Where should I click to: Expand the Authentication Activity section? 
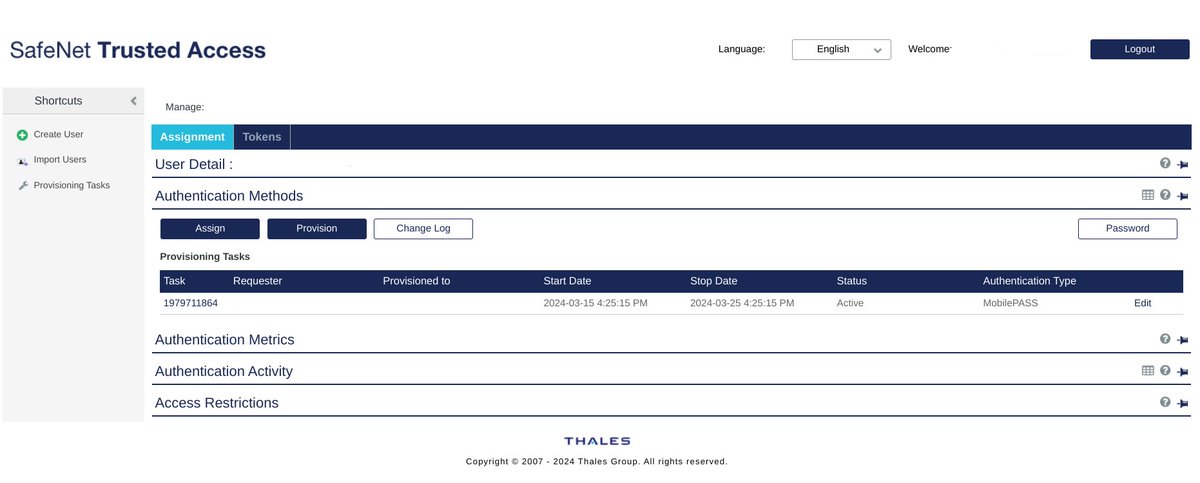tap(224, 371)
